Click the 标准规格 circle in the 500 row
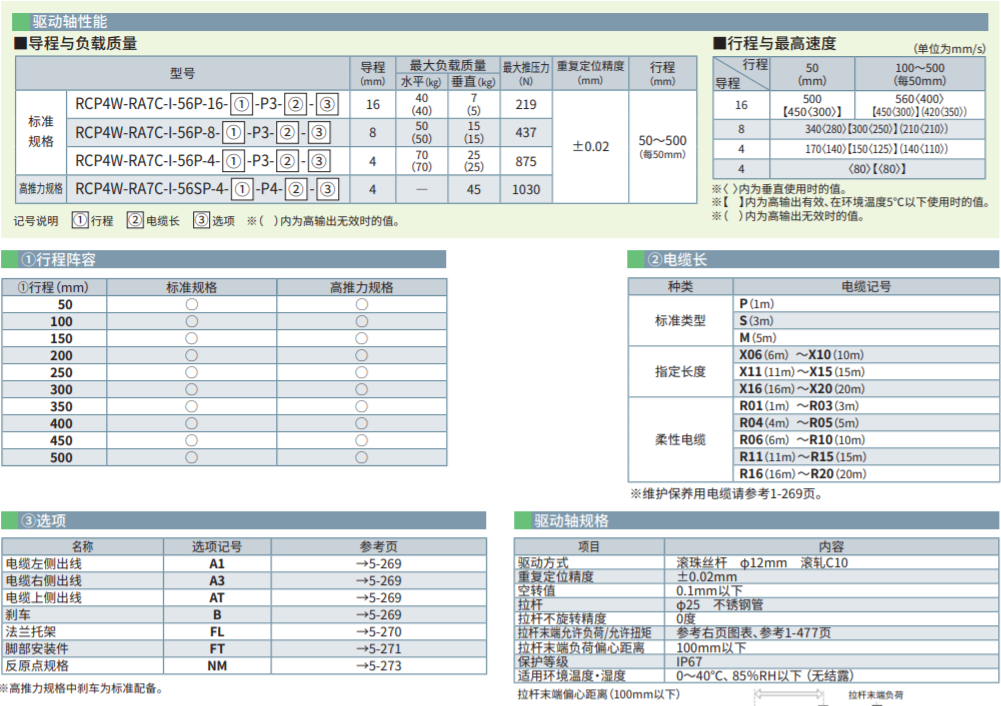The height and width of the screenshot is (706, 1001). click(192, 457)
